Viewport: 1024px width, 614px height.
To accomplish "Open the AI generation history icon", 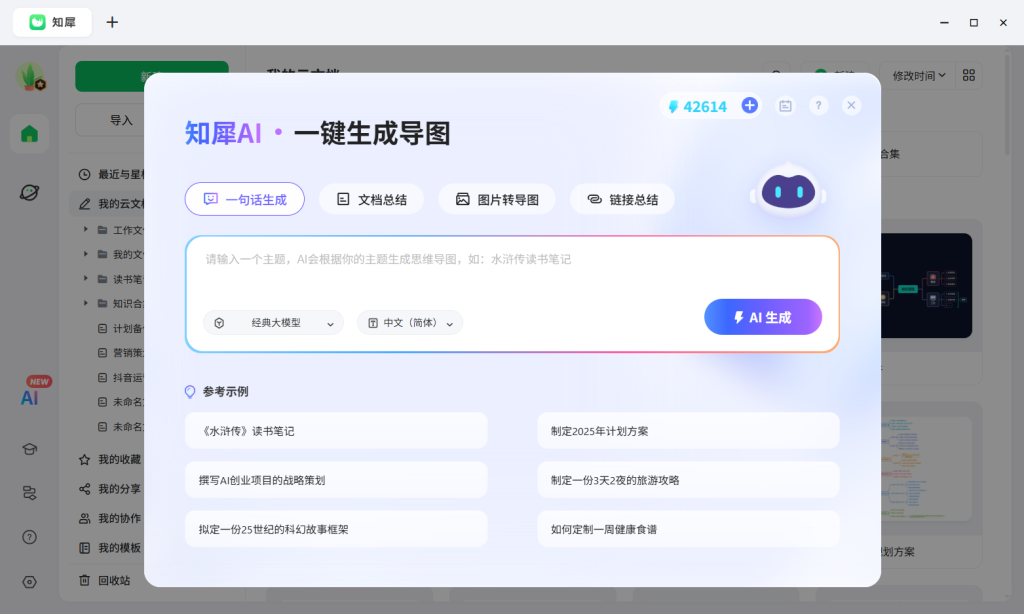I will (786, 106).
